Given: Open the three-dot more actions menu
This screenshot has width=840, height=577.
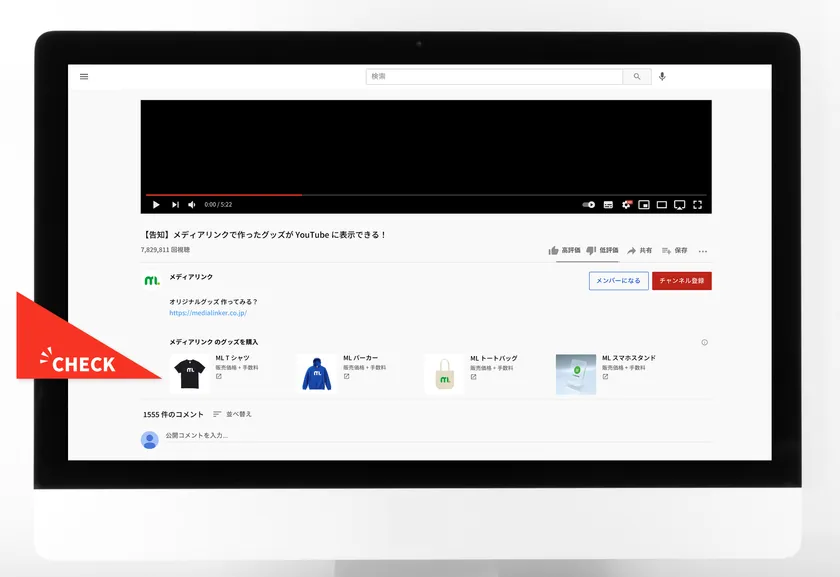Looking at the screenshot, I should pyautogui.click(x=703, y=251).
